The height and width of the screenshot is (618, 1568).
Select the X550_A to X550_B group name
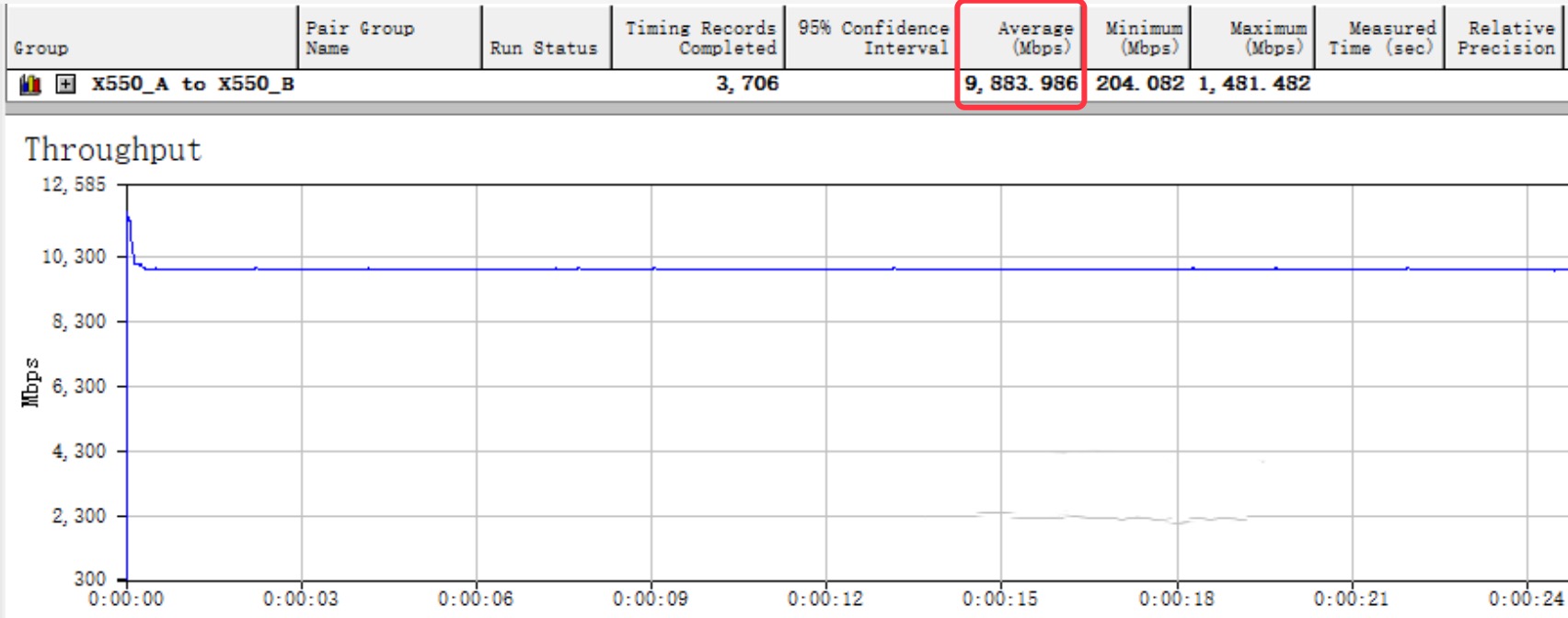click(192, 84)
